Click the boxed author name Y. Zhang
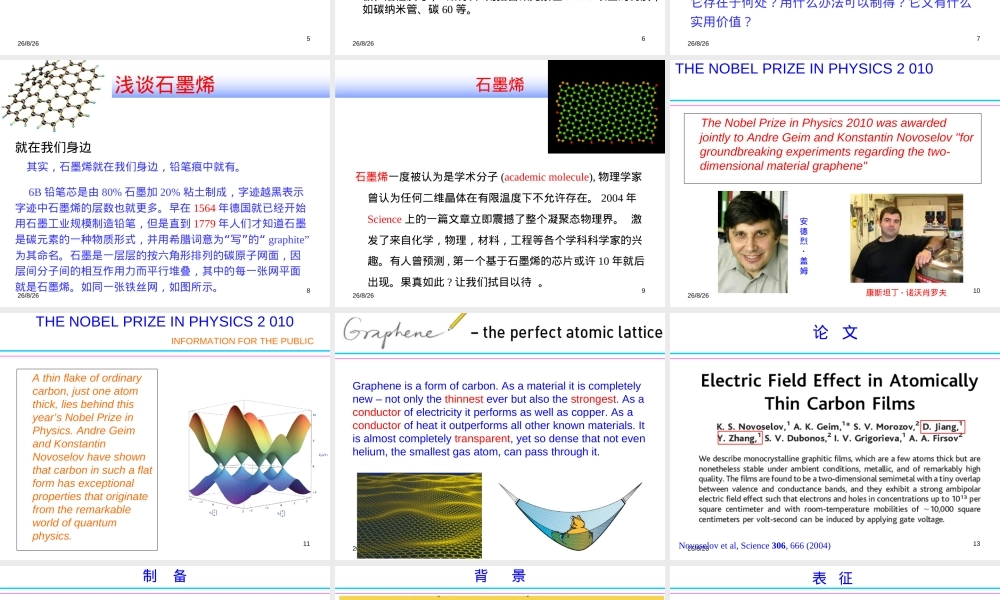 coord(739,438)
